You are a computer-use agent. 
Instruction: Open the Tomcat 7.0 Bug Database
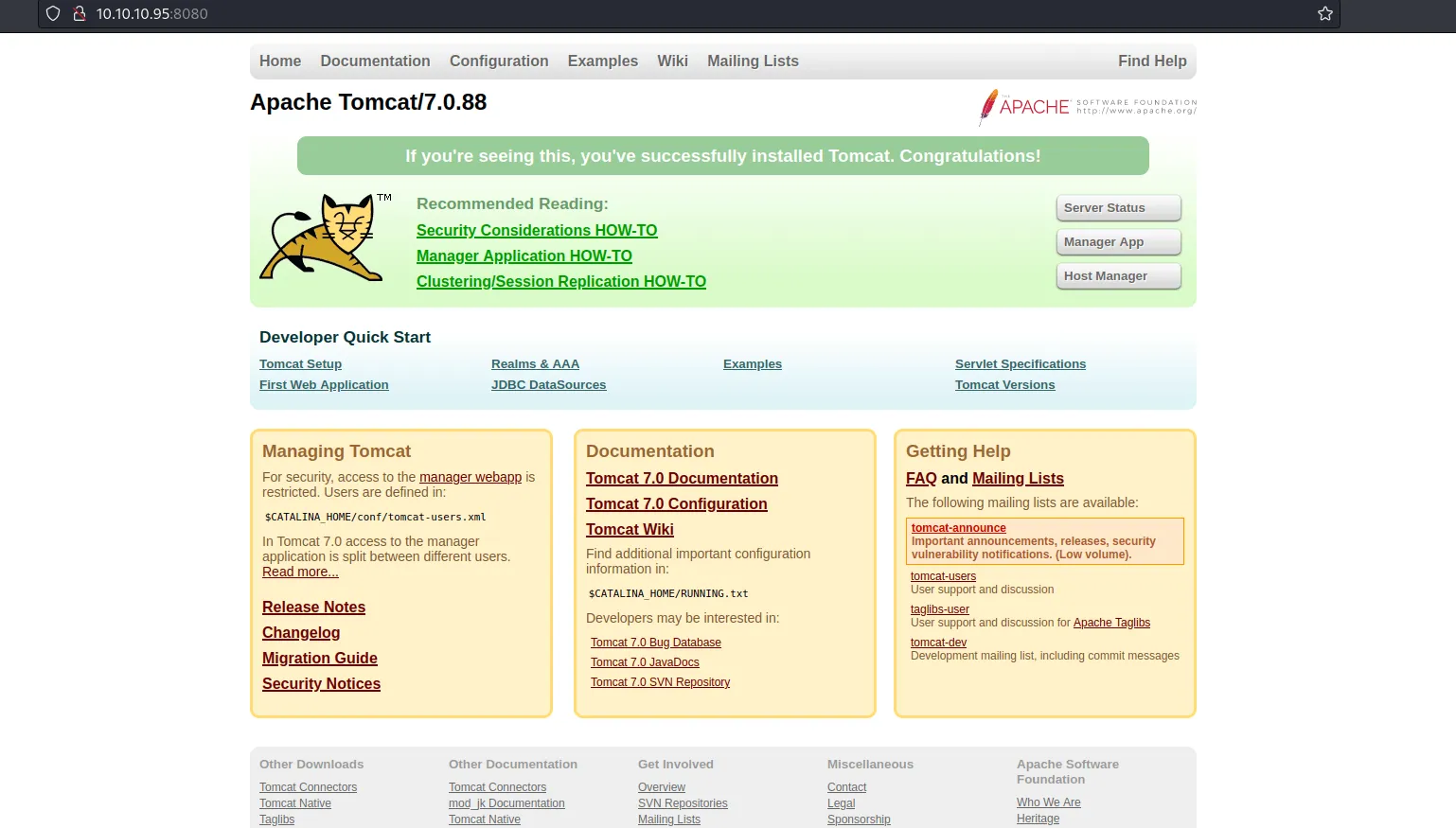[x=655, y=642]
